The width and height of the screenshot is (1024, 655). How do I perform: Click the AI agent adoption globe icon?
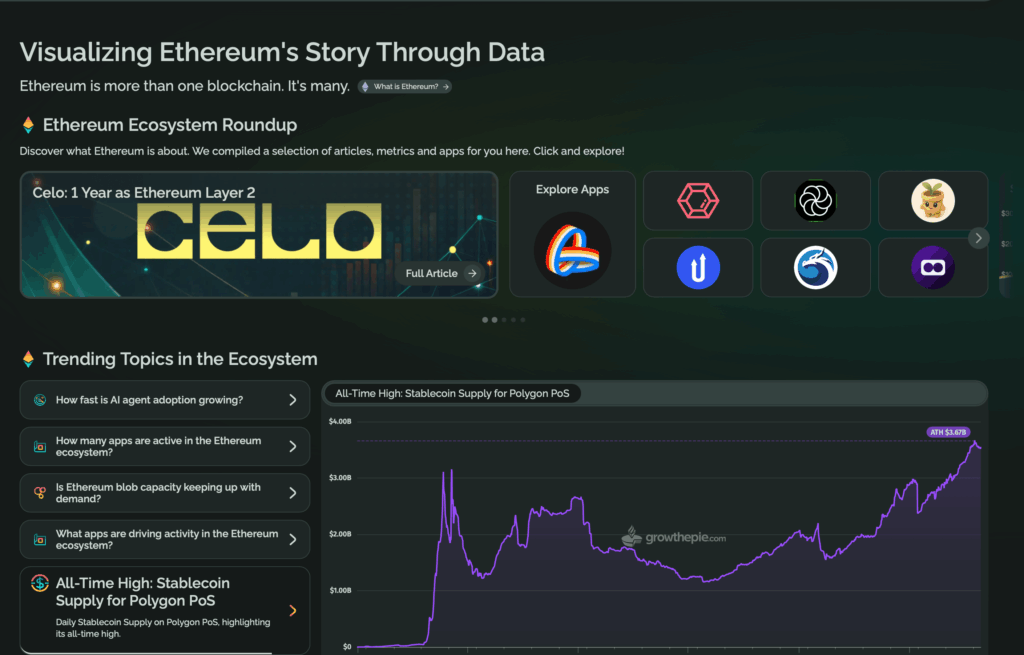pos(40,400)
